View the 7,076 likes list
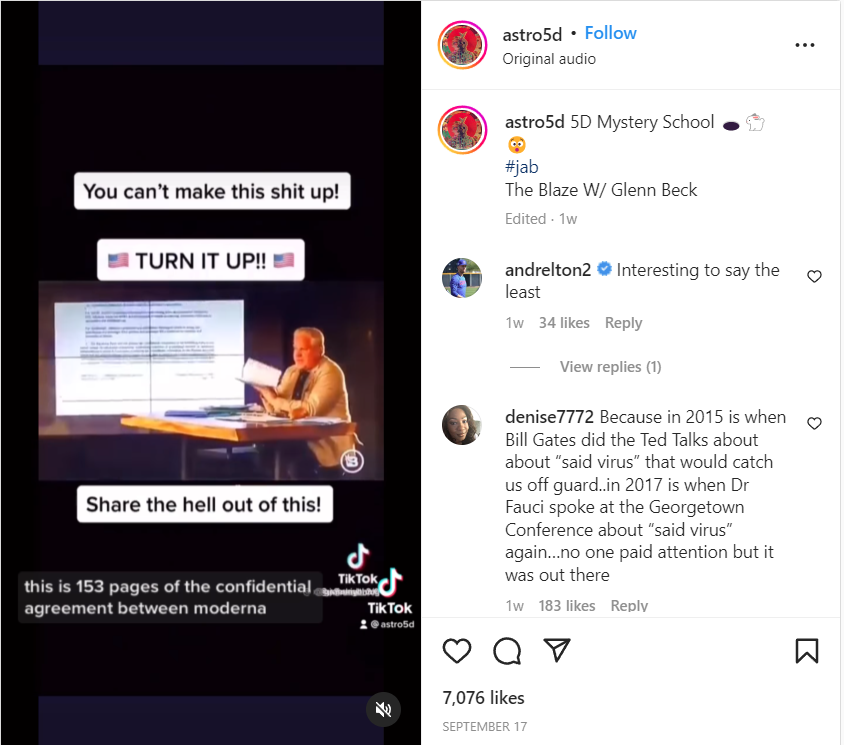 pos(483,698)
